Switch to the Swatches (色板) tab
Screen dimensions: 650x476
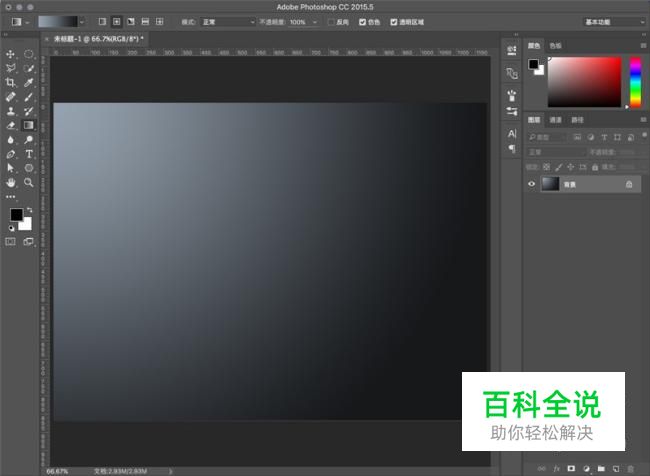click(555, 46)
